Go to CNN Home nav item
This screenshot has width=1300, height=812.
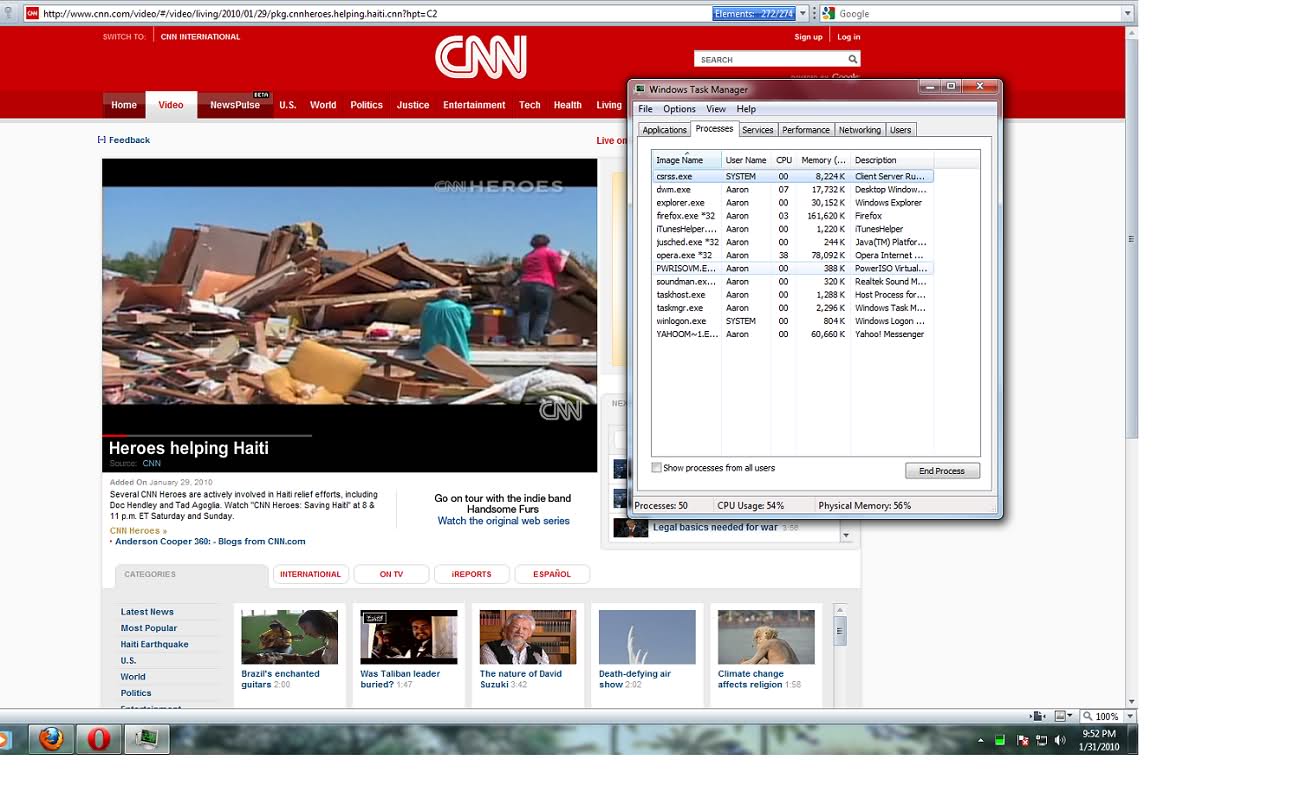pyautogui.click(x=124, y=105)
